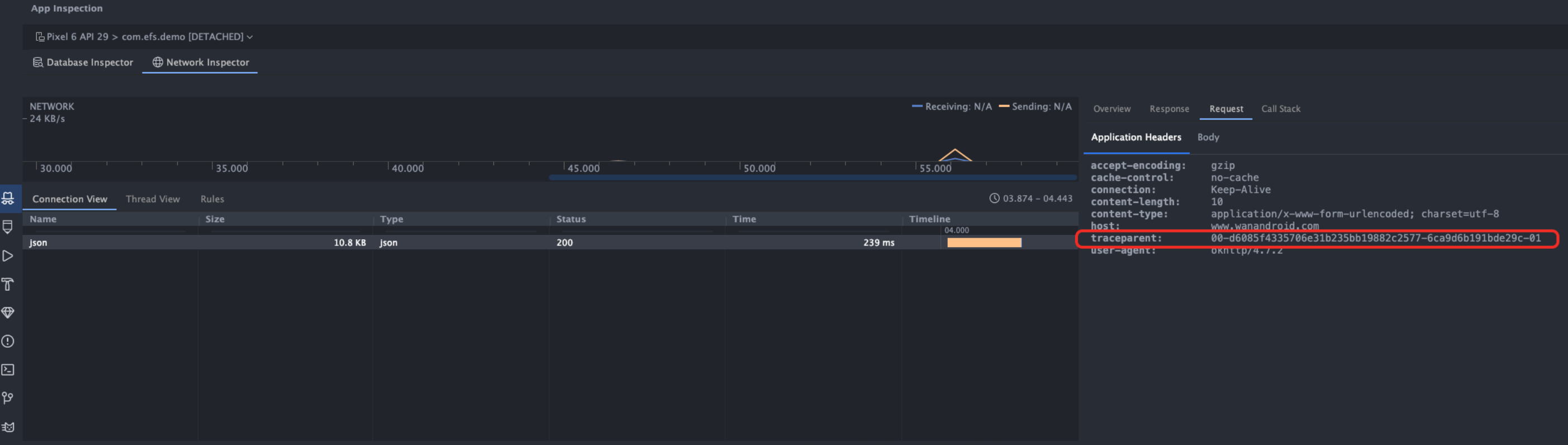Switch to the Thread View tab
Image resolution: width=1568 pixels, height=445 pixels.
[x=153, y=199]
